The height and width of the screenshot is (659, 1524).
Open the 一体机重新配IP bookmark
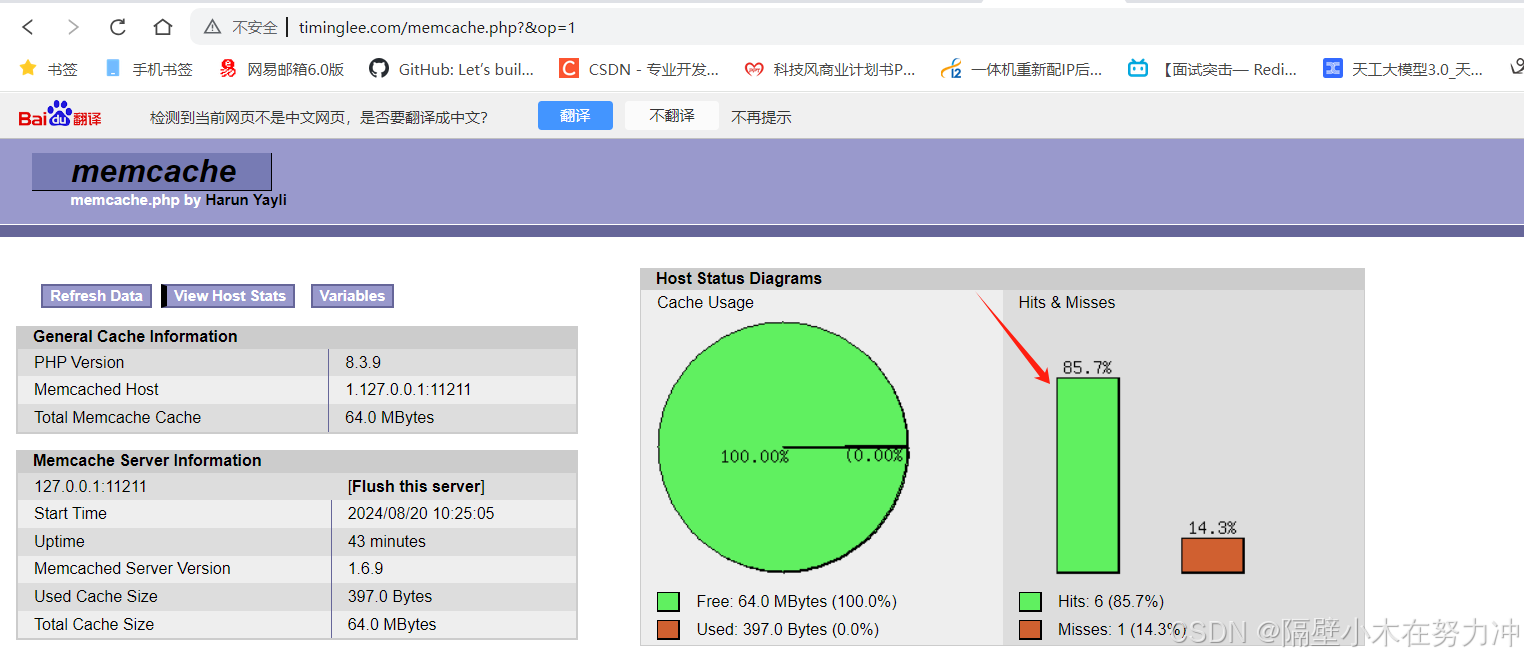1022,69
